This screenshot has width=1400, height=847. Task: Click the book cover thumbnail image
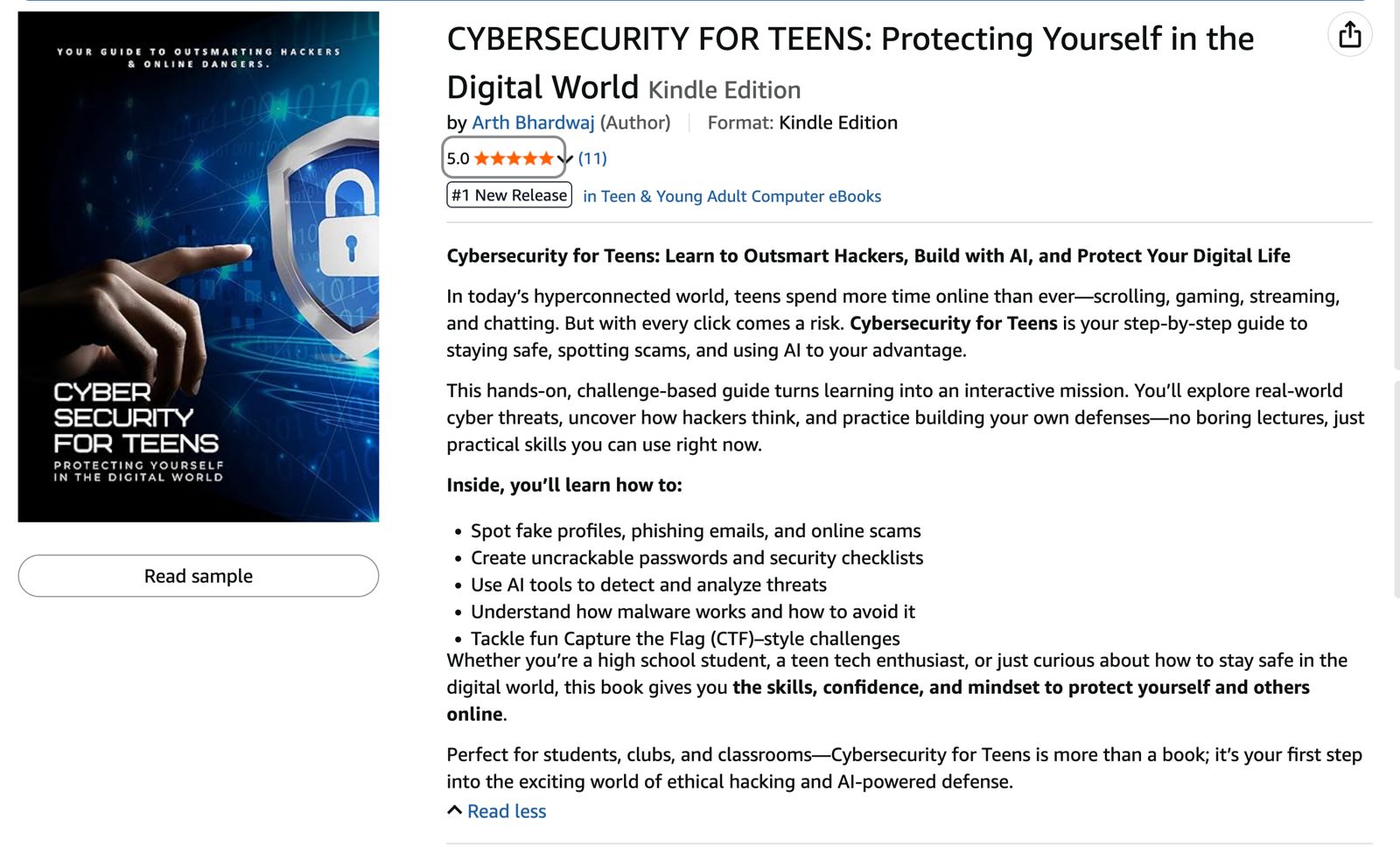coord(199,267)
